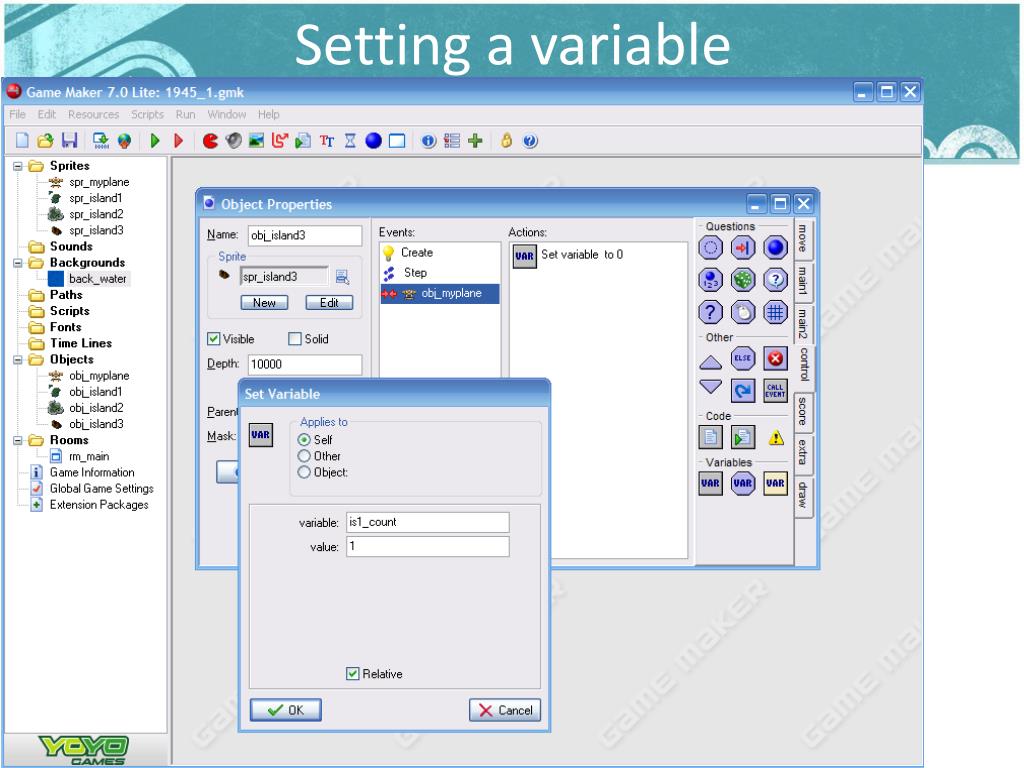Screen dimensions: 1024x768
Task: Click the variable name input field
Action: (427, 522)
